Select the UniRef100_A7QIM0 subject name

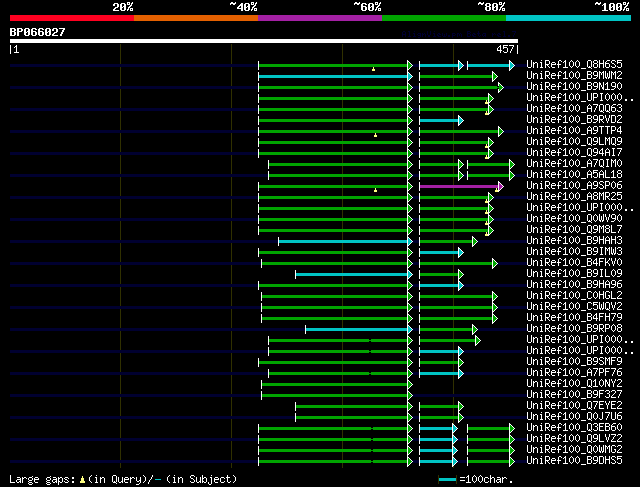[x=574, y=164]
